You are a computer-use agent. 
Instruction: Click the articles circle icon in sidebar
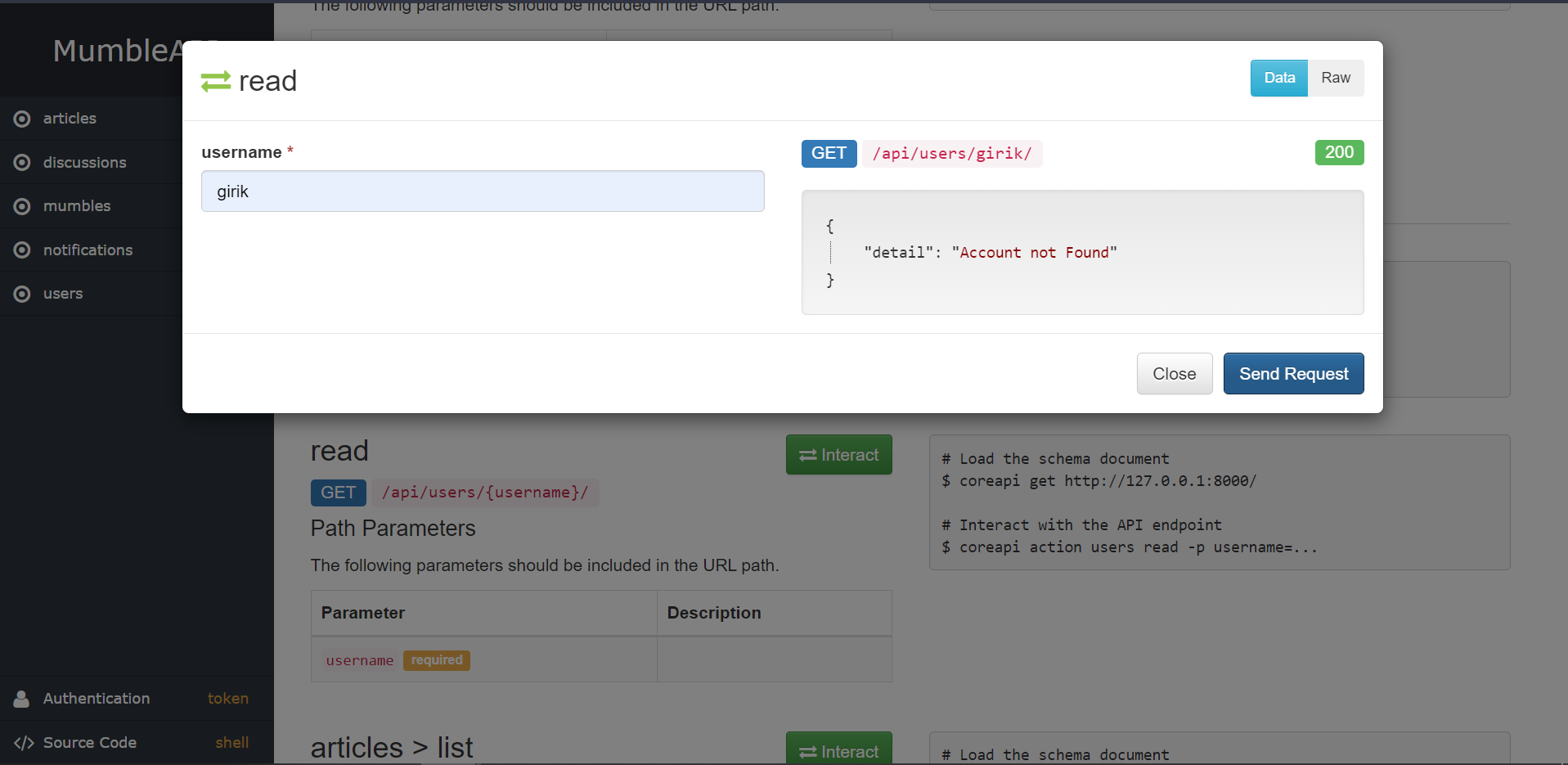click(22, 119)
